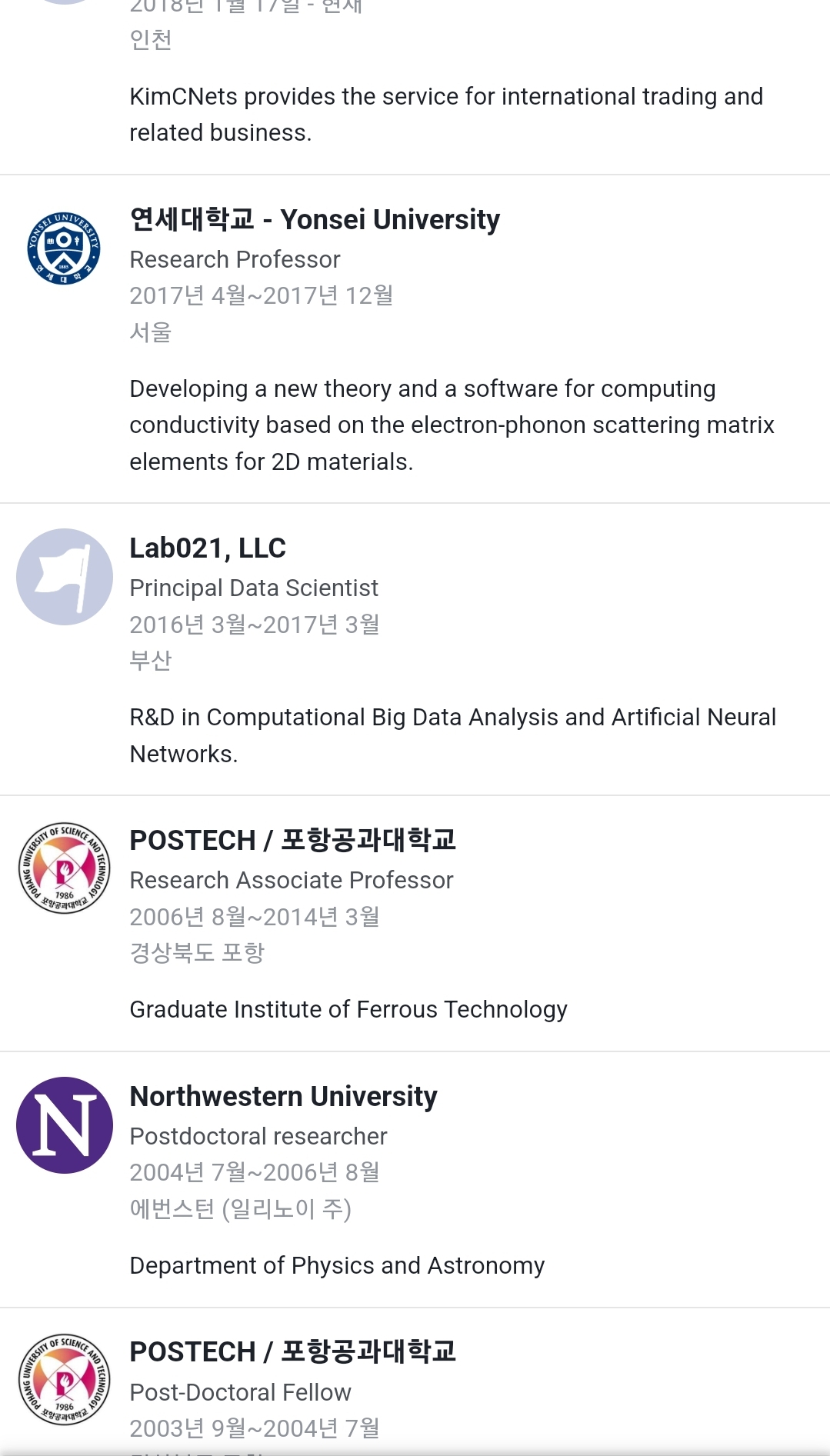Select the Principal Data Scientist title
This screenshot has width=830, height=1456.
tap(254, 588)
